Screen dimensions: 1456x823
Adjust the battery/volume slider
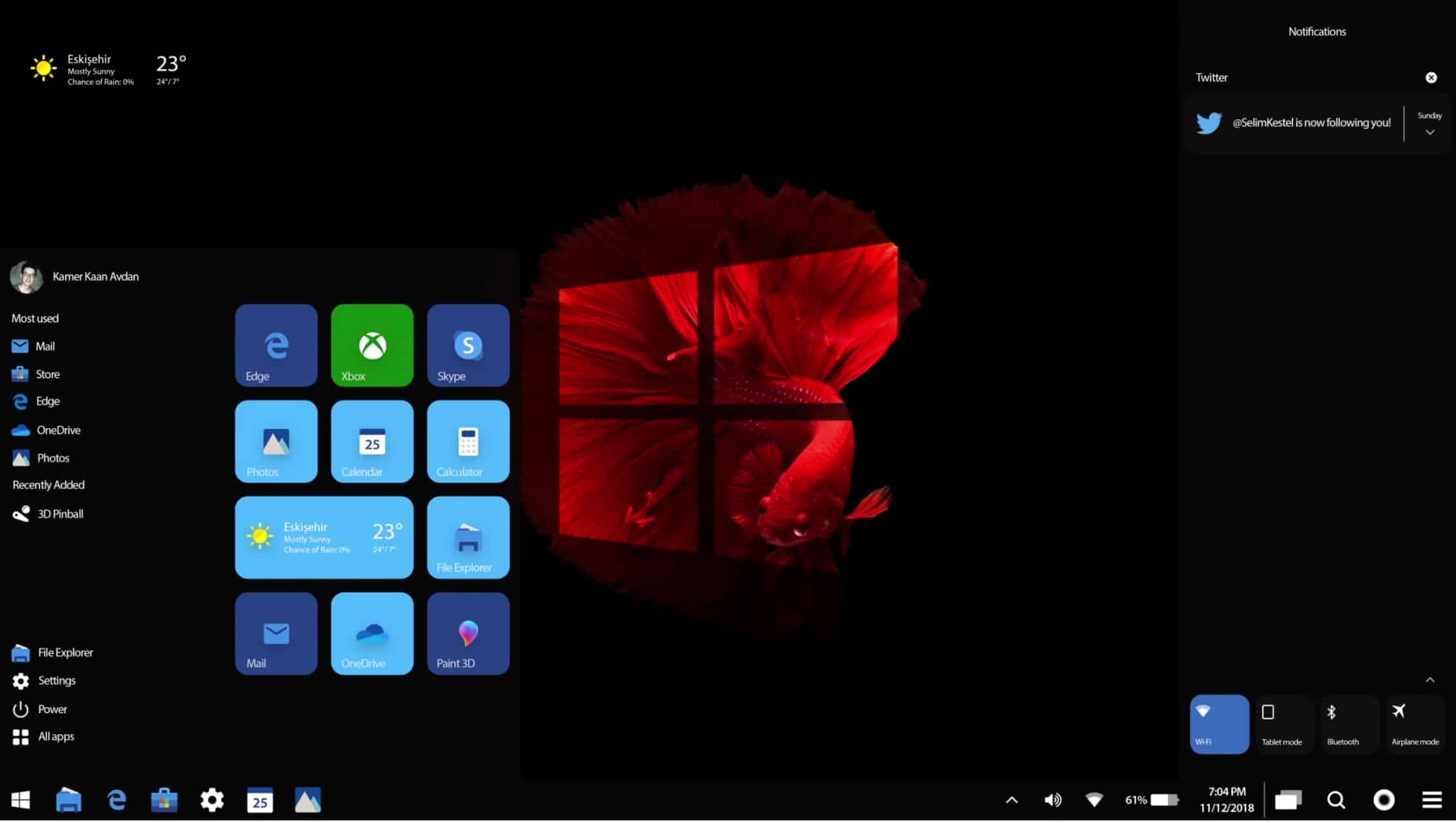point(1170,800)
